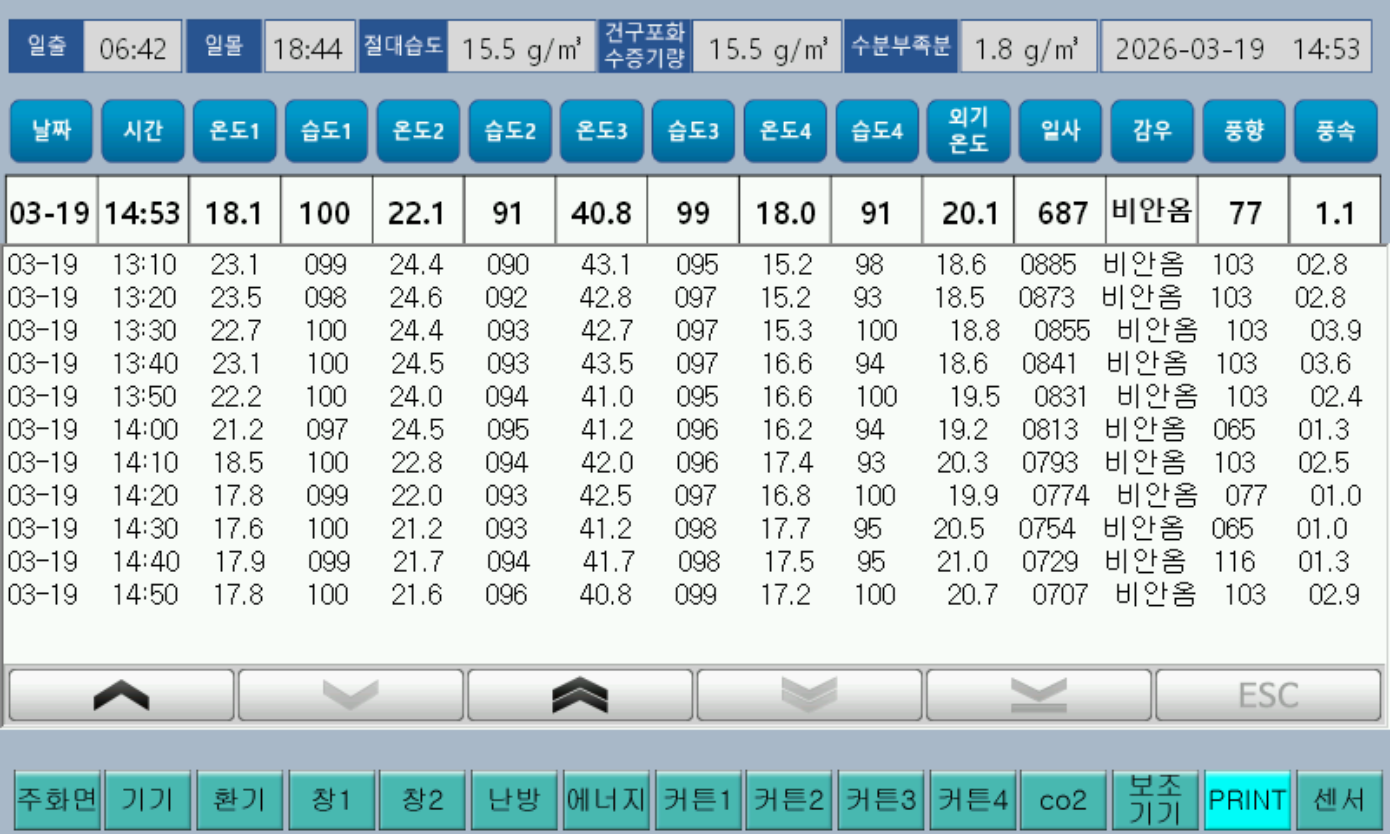
Task: Click the 시간 column header button
Action: click(143, 131)
